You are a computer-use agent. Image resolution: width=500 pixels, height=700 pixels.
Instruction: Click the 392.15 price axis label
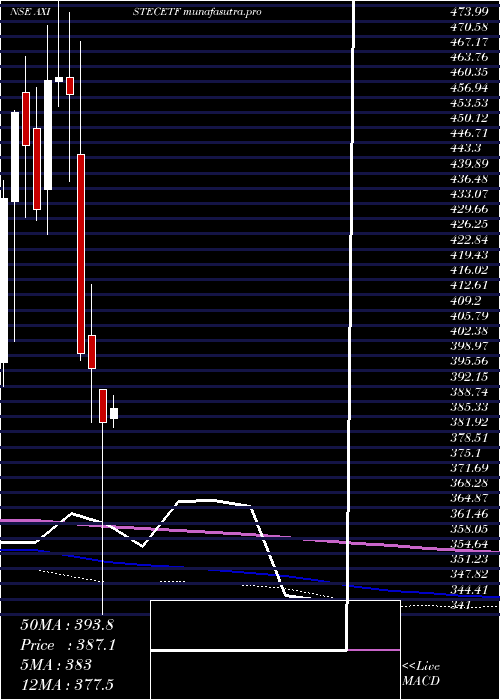tap(468, 376)
